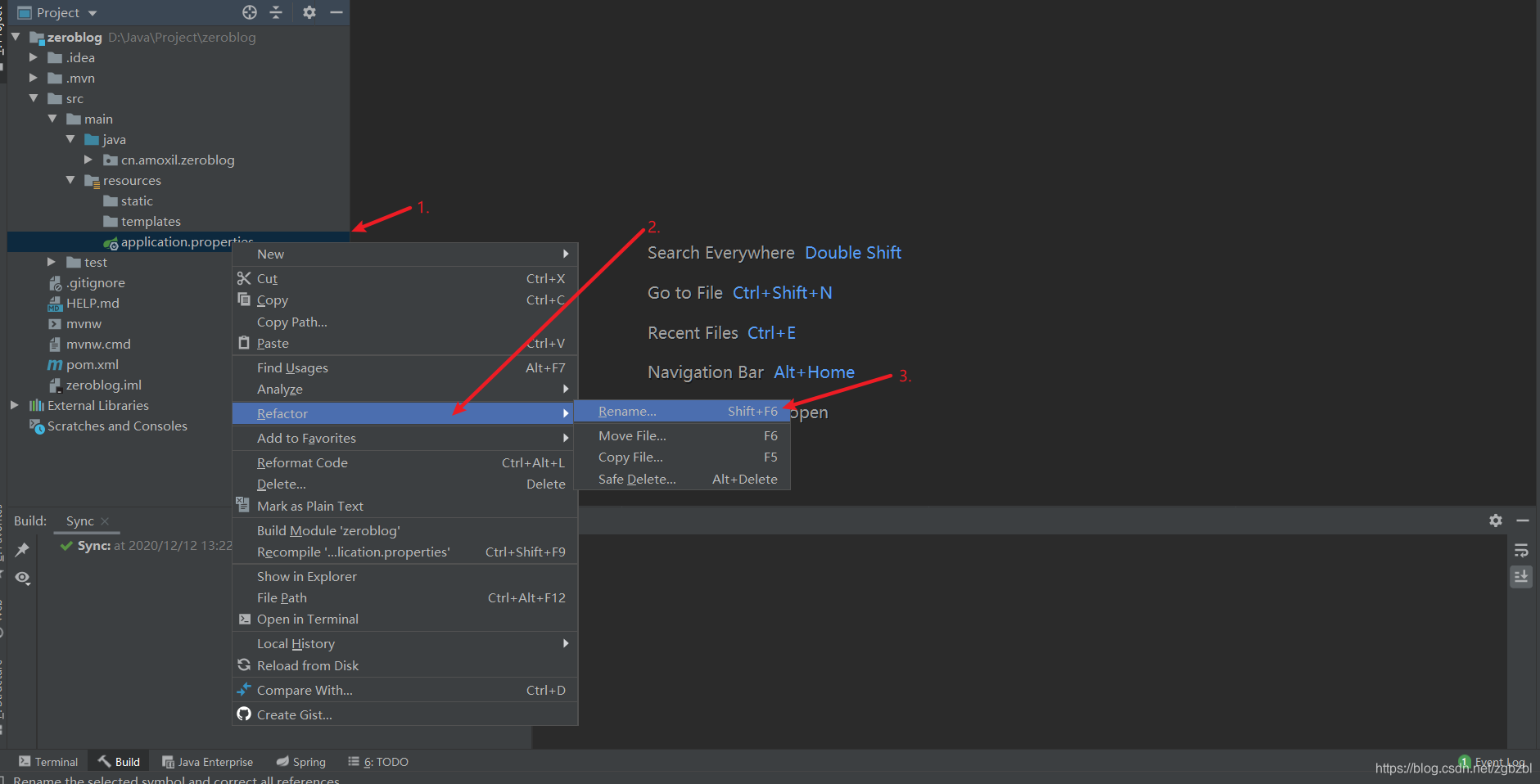Choose Show in Explorer
Viewport: 1540px width, 784px height.
[x=405, y=576]
